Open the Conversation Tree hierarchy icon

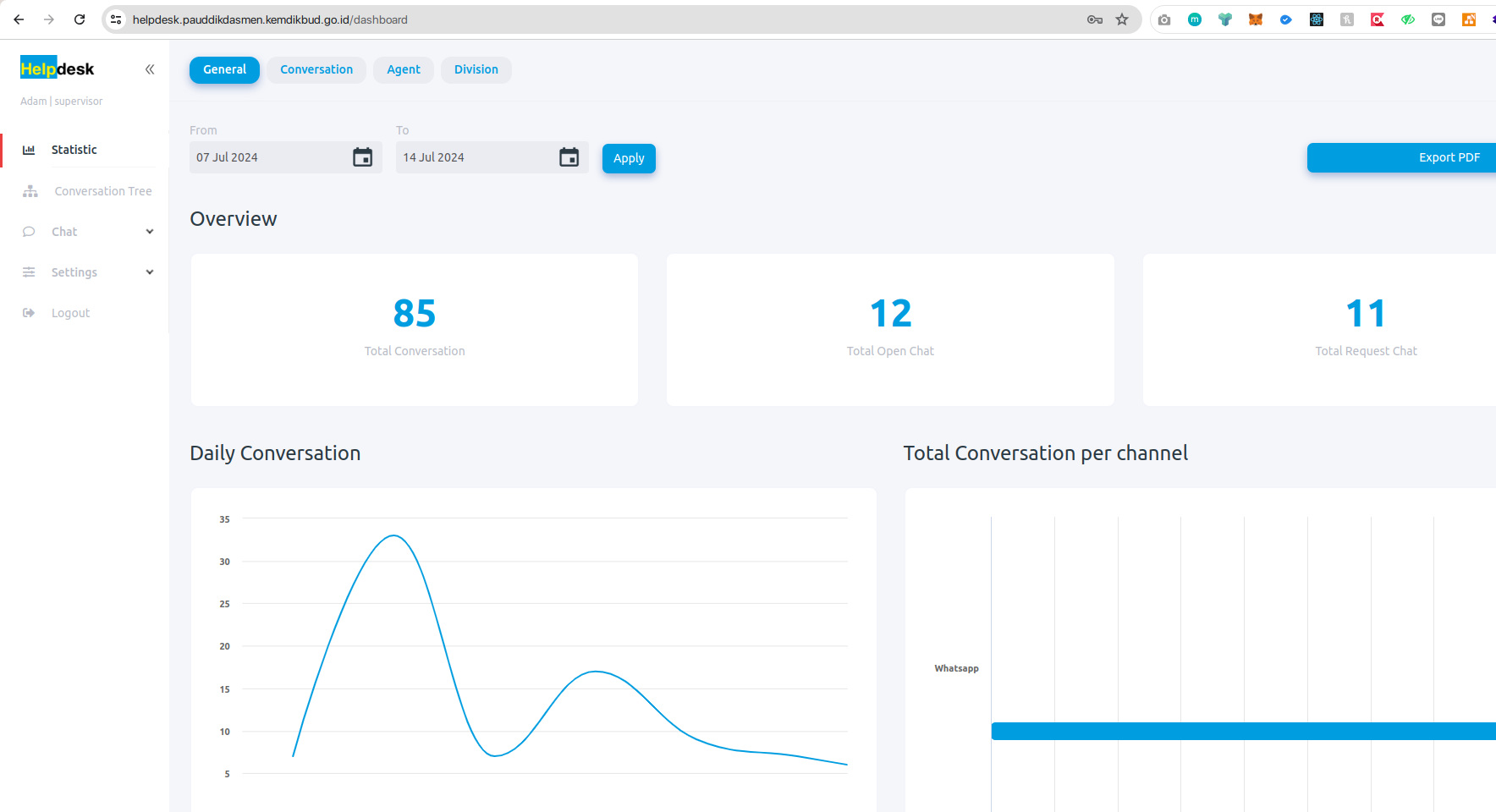pos(30,191)
